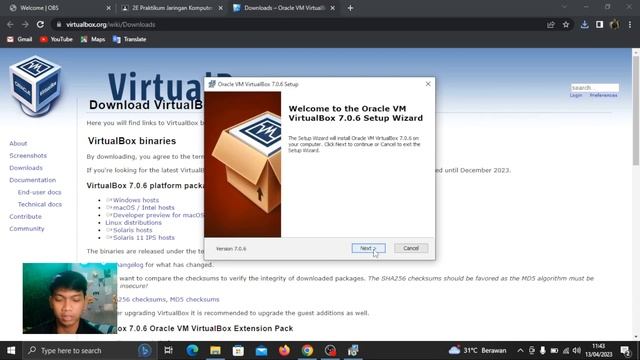Image resolution: width=640 pixels, height=360 pixels.
Task: Open Documentation in sidebar
Action: 33,180
